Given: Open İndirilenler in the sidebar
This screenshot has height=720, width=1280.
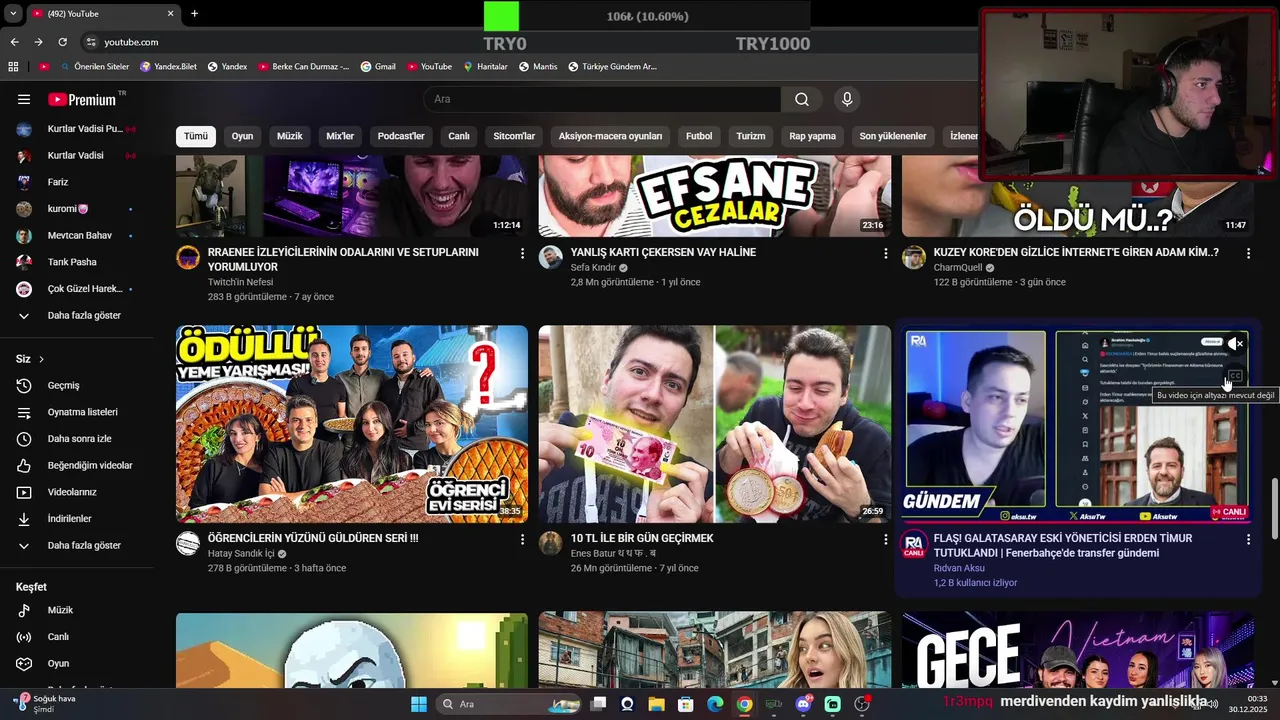Looking at the screenshot, I should coord(69,519).
